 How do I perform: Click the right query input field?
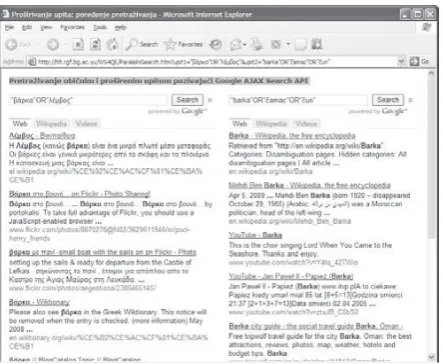(298, 100)
